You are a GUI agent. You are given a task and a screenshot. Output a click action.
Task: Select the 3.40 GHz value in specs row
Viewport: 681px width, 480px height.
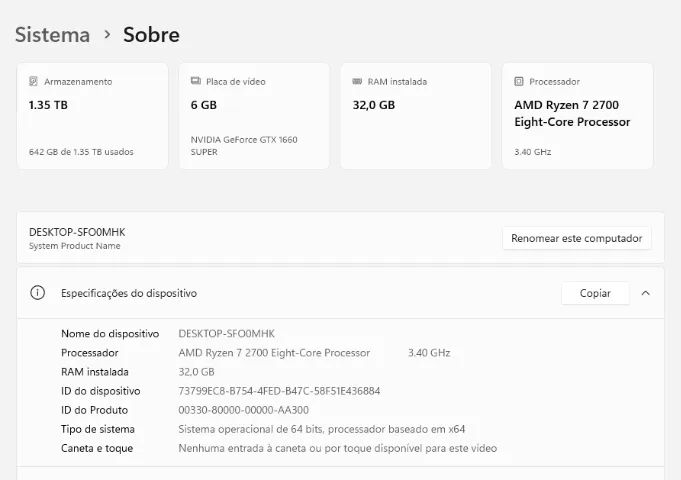[x=429, y=353]
